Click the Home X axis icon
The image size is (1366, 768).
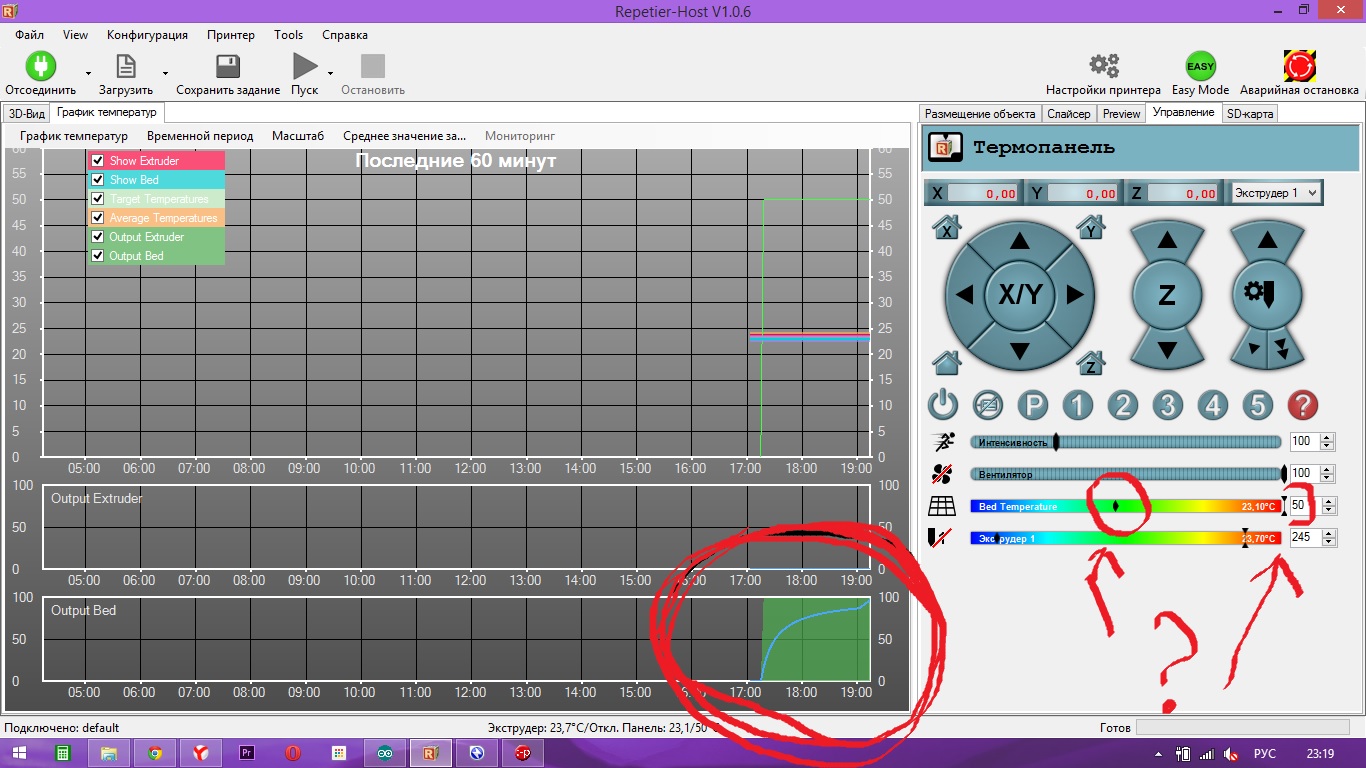coord(946,229)
